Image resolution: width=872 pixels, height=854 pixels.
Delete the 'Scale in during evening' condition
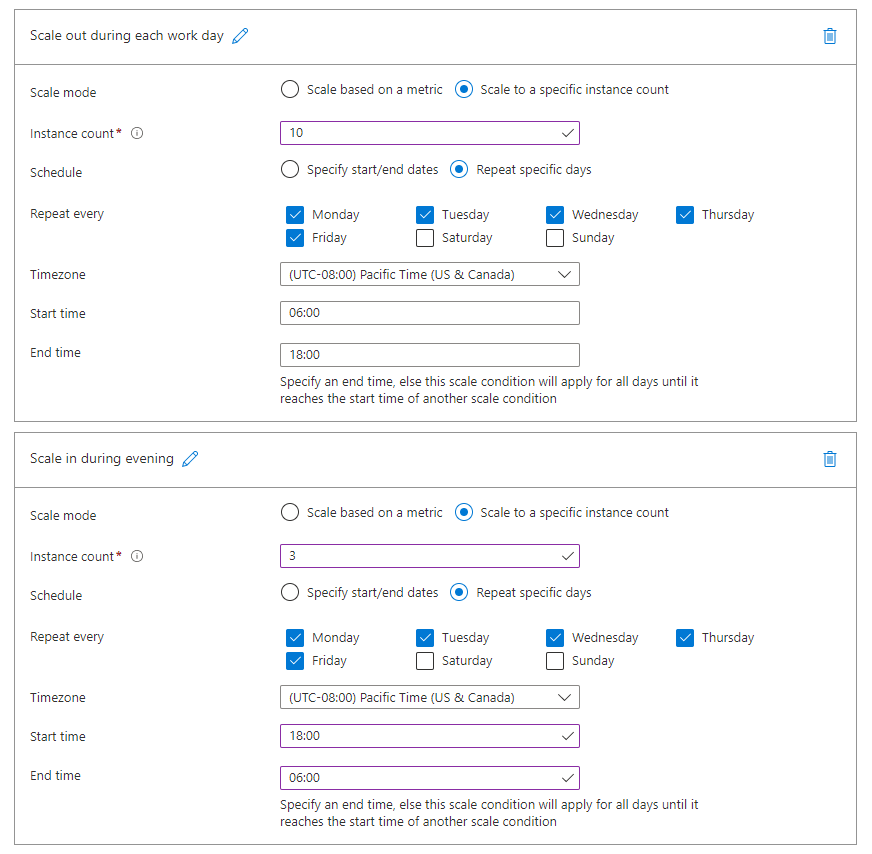click(x=829, y=459)
